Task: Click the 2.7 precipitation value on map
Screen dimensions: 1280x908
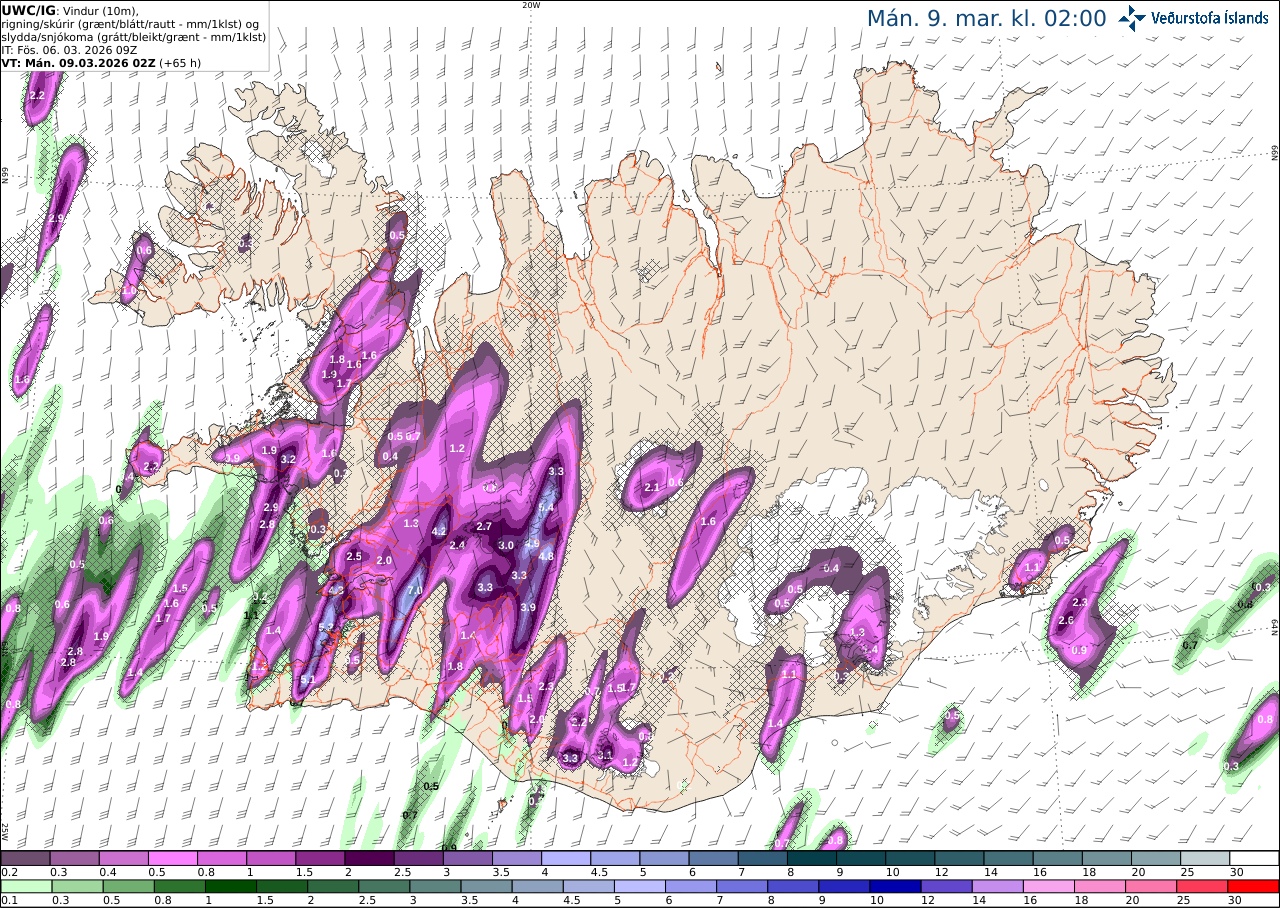Action: [x=484, y=526]
